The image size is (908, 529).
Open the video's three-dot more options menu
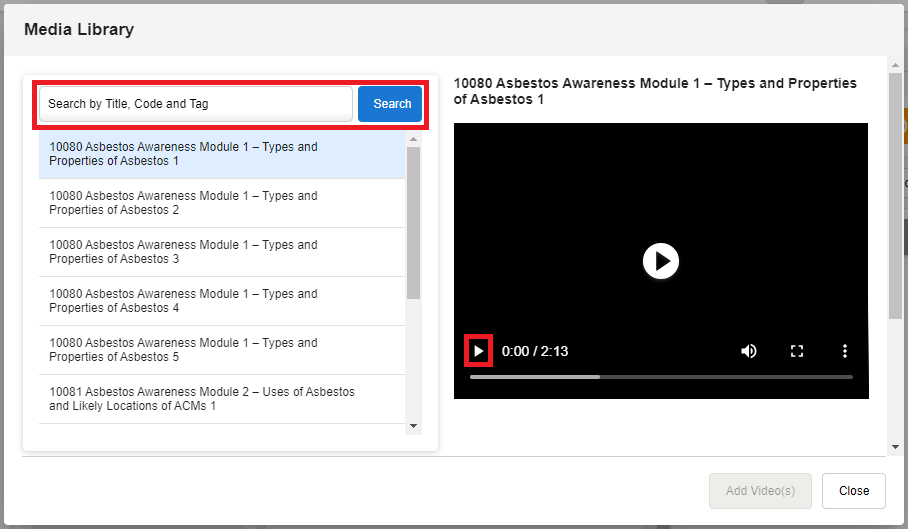[x=845, y=351]
